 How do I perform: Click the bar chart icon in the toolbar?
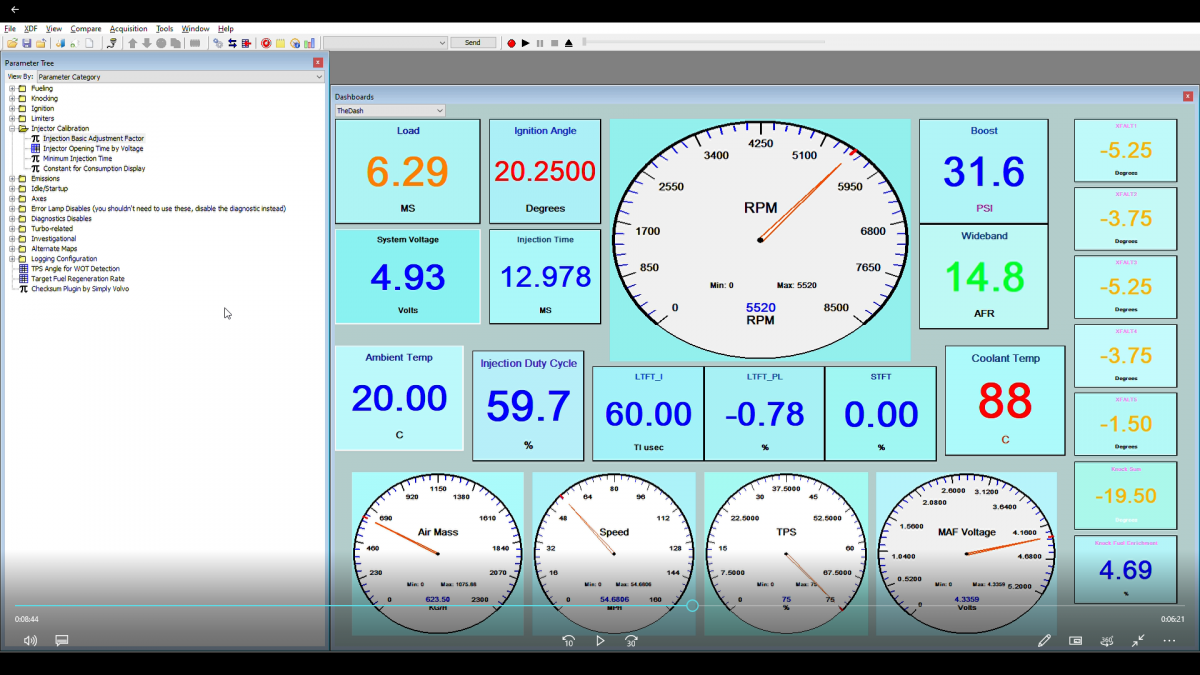[x=310, y=43]
